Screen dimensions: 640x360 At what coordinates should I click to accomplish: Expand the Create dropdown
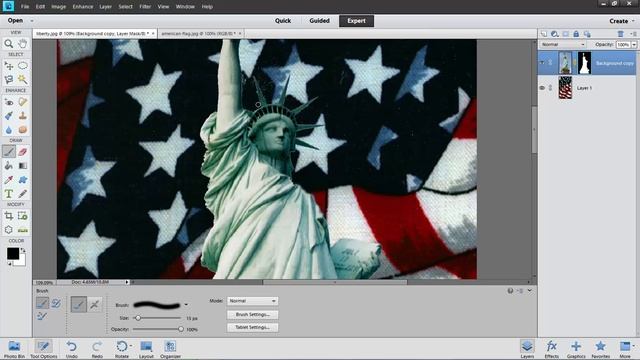coord(622,21)
